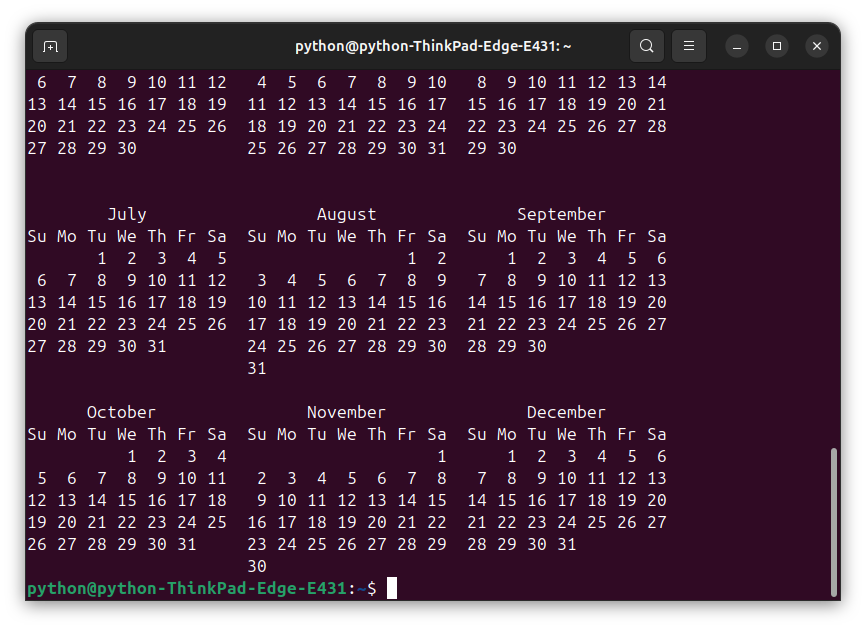Image resolution: width=866 pixels, height=629 pixels.
Task: Select the November month heading
Action: pyautogui.click(x=346, y=413)
